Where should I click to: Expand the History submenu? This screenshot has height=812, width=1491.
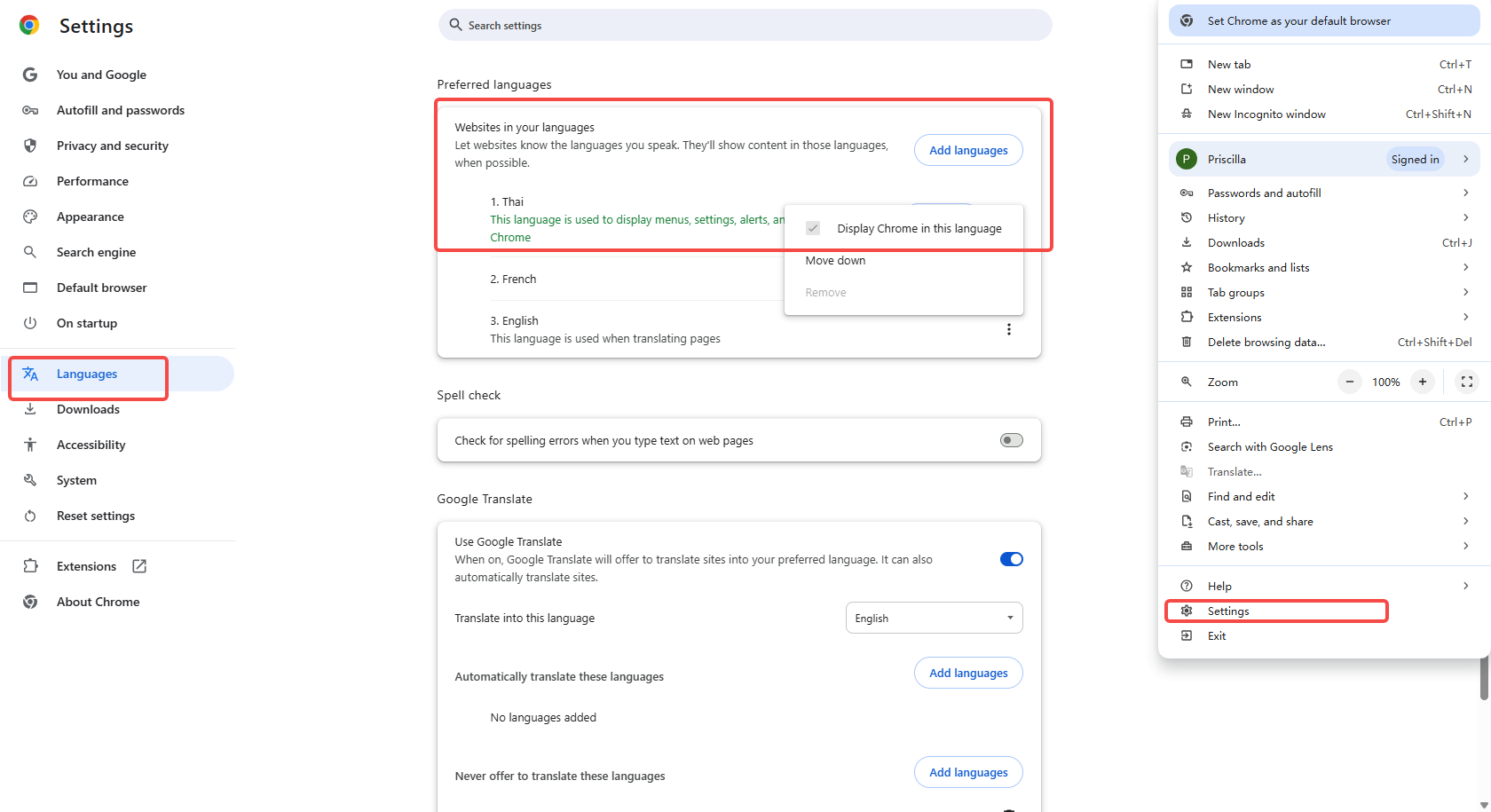pos(1225,217)
